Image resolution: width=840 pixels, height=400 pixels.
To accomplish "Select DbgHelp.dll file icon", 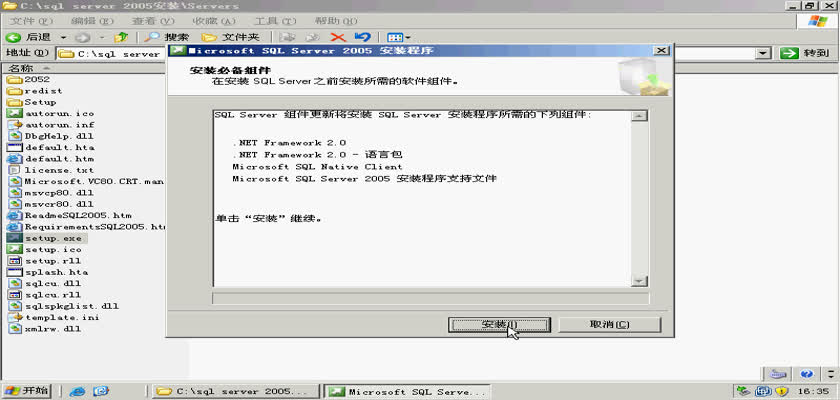I will (15, 136).
